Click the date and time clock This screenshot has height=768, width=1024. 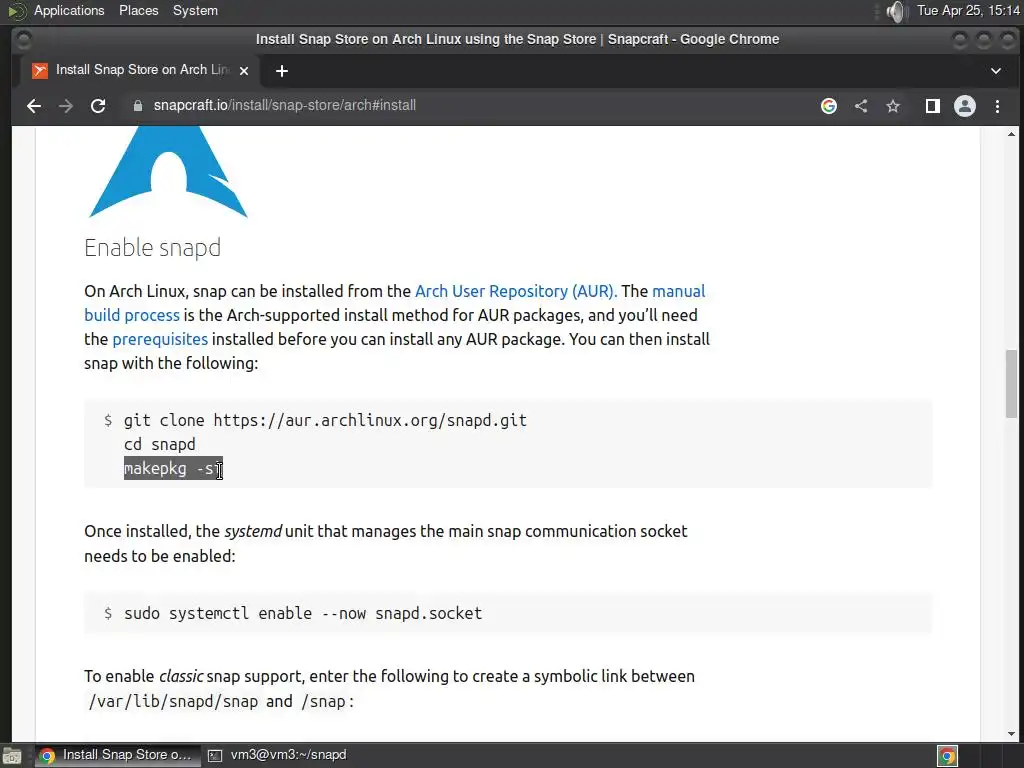pos(968,10)
